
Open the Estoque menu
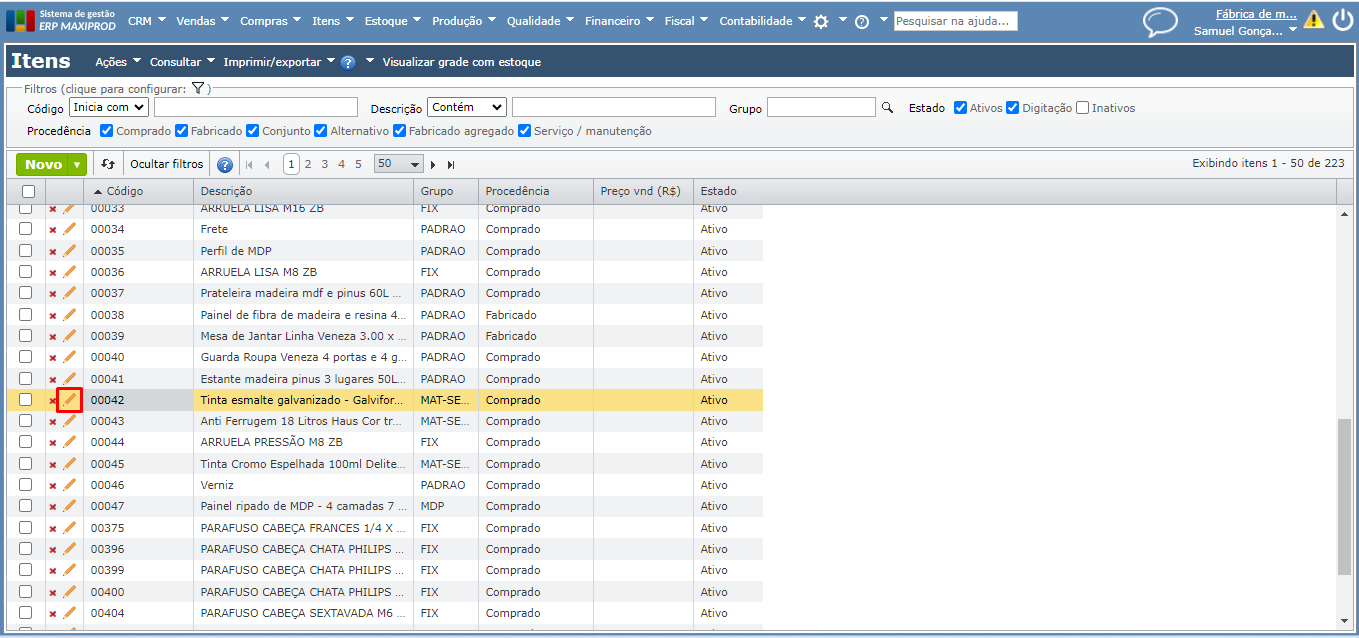click(x=392, y=21)
